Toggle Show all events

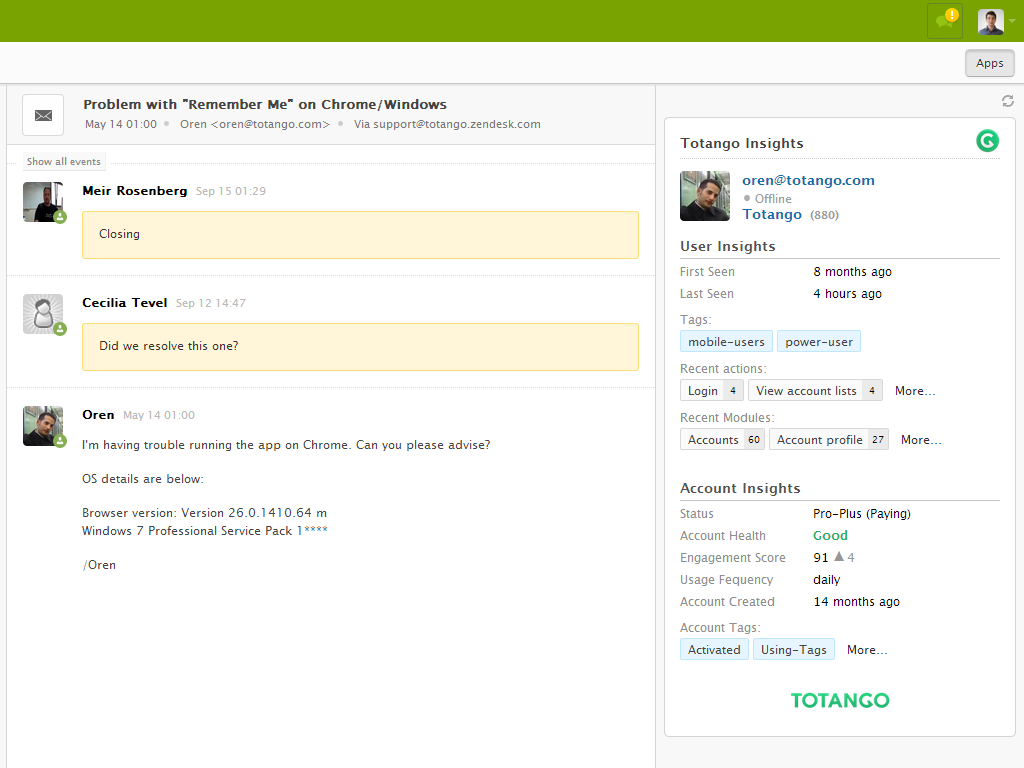[x=63, y=161]
